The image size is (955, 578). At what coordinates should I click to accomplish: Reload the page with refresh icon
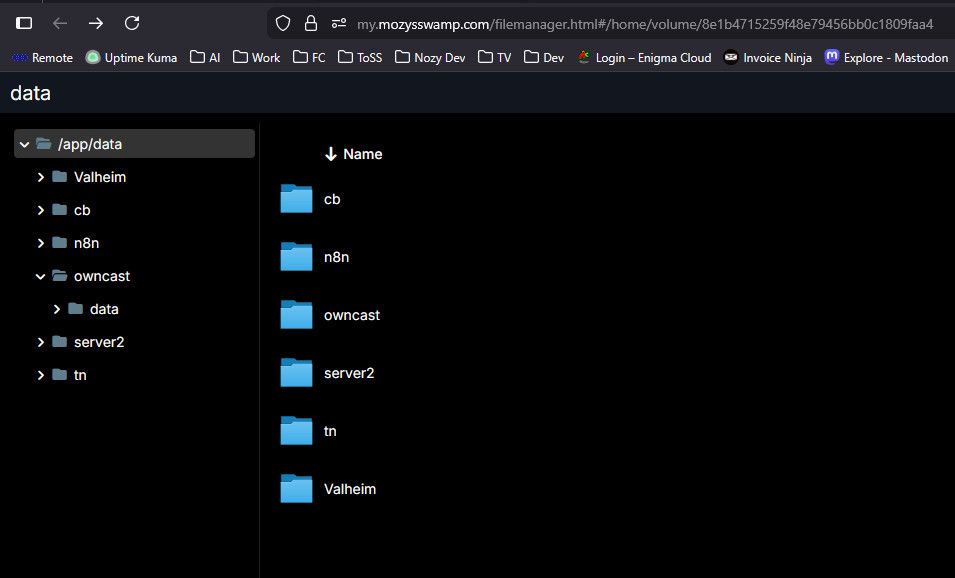132,23
